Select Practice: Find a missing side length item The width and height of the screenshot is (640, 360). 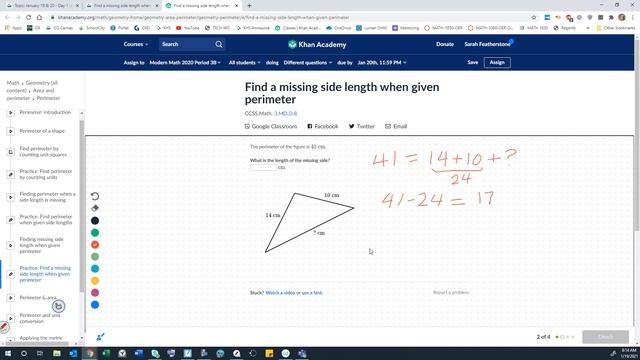[x=45, y=274]
